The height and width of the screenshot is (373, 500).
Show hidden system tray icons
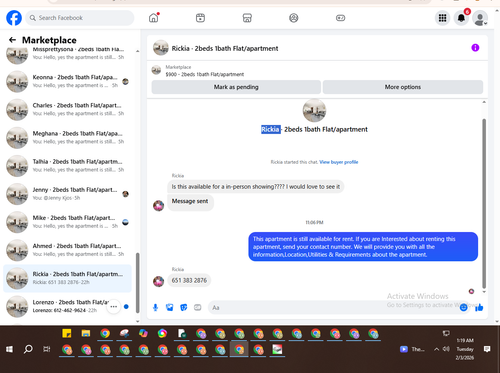coord(436,349)
